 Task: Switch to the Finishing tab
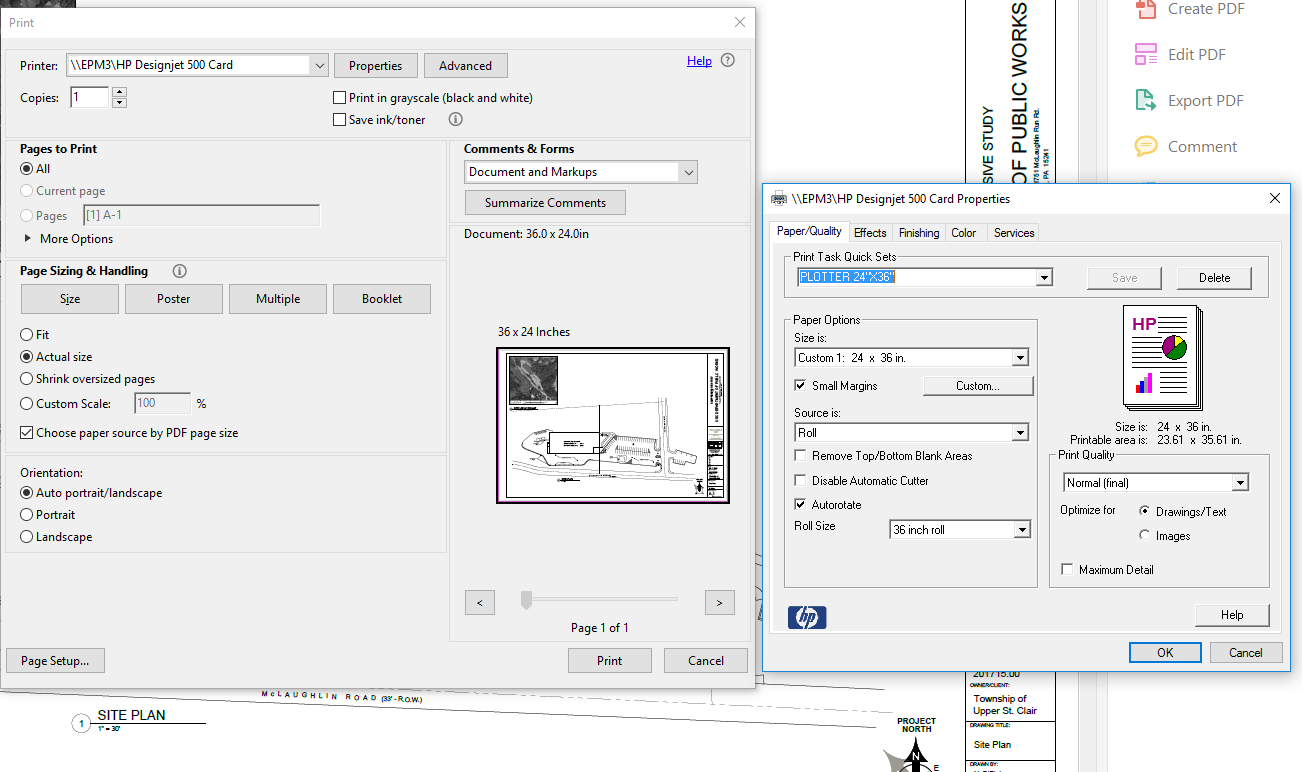click(x=919, y=233)
